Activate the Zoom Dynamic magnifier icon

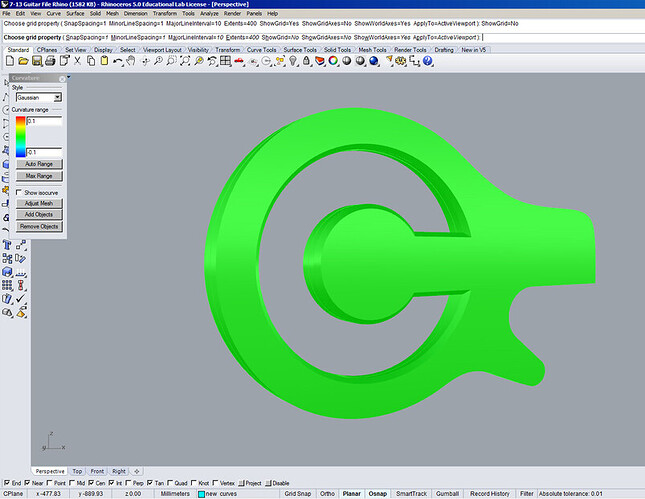158,61
